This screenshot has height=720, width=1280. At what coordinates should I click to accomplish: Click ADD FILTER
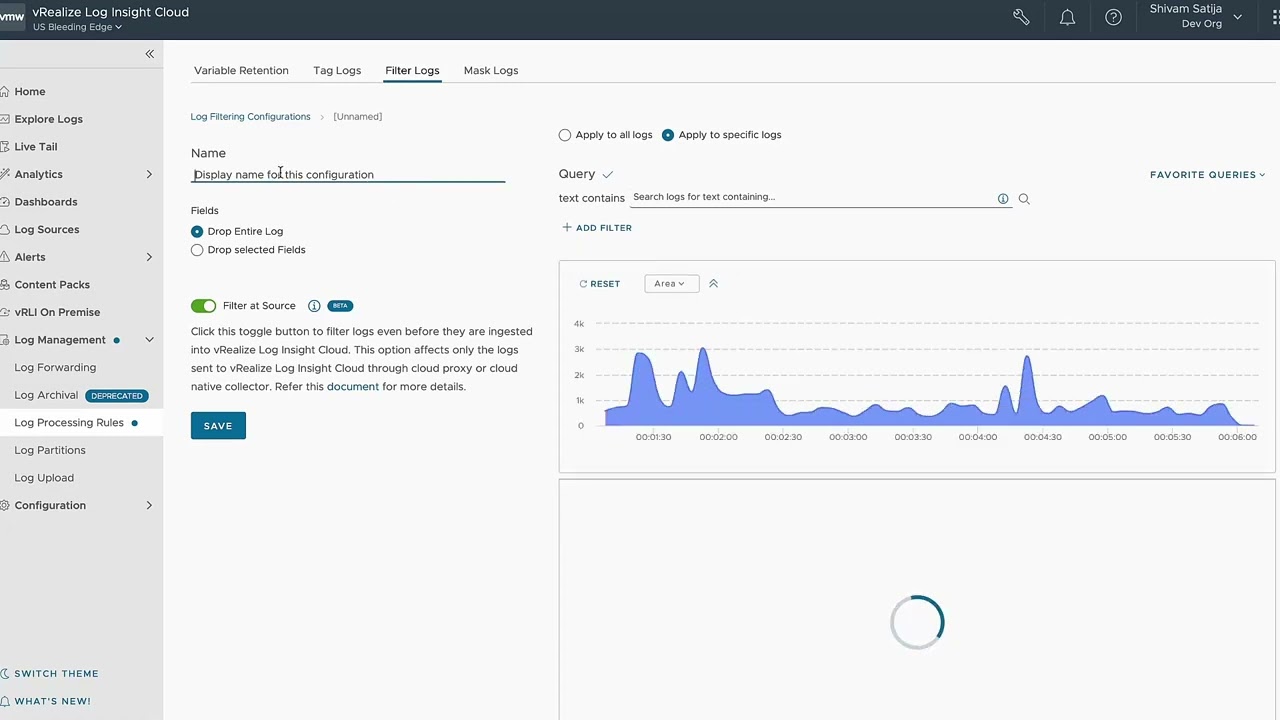click(597, 228)
